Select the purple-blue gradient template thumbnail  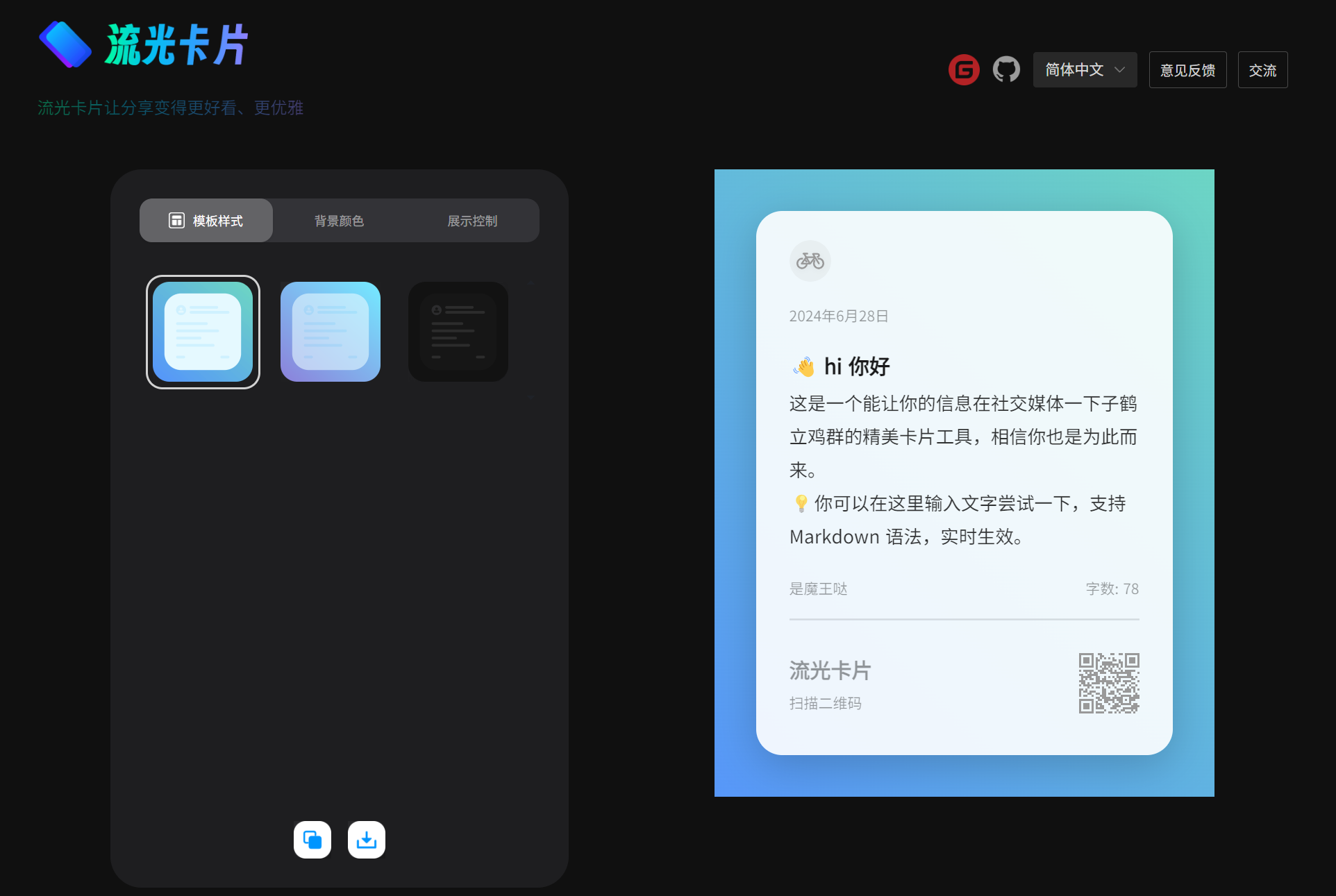(331, 332)
